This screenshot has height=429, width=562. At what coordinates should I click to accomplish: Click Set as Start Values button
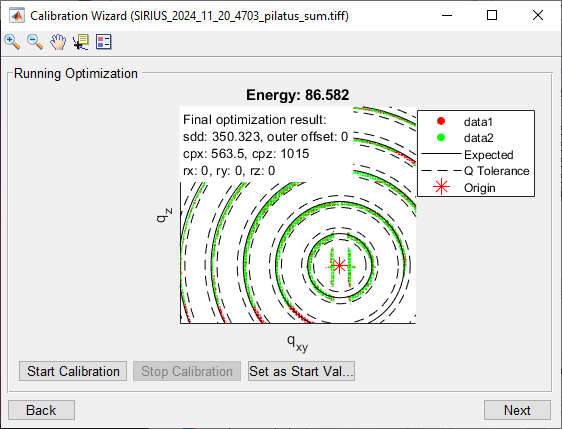(301, 371)
